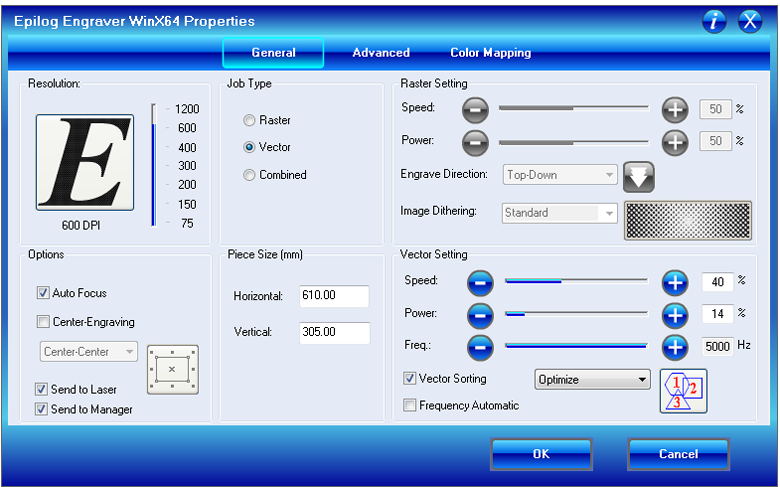This screenshot has height=487, width=780.
Task: Click the Freq. value field 5000
Action: coord(717,346)
